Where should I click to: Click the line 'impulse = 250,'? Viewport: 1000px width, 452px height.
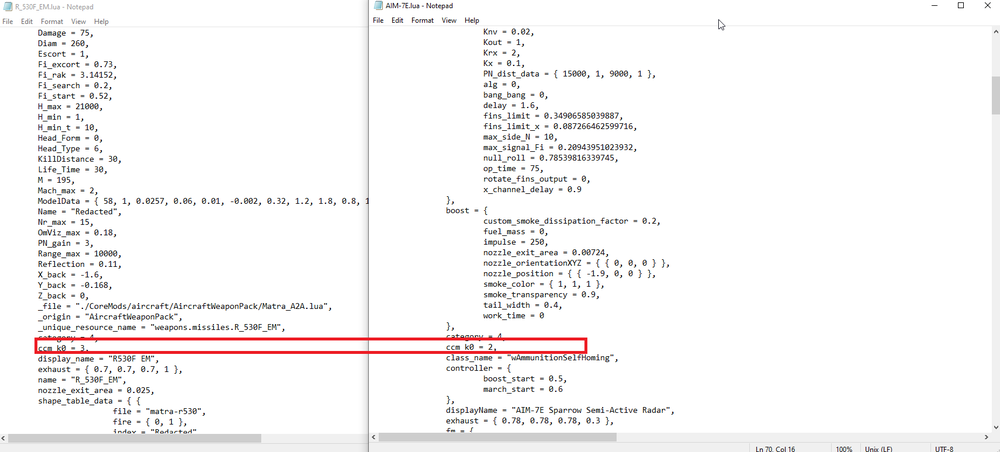click(x=516, y=242)
